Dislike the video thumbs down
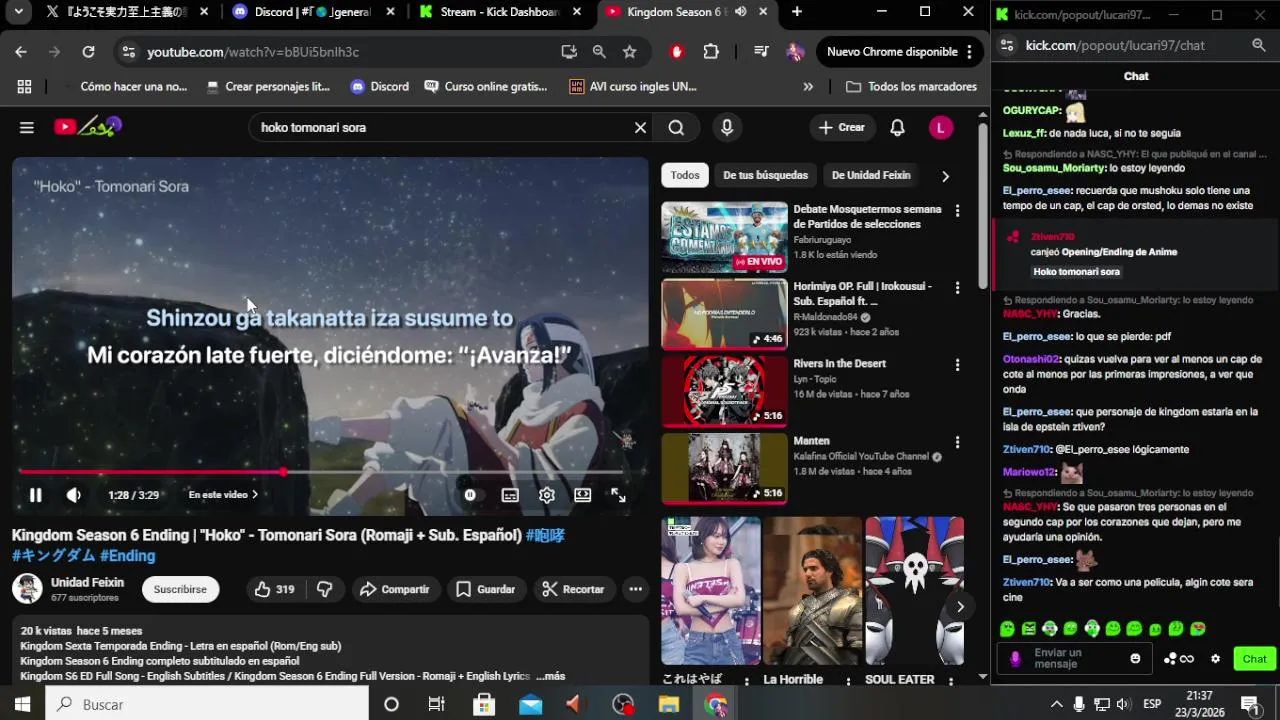This screenshot has width=1280, height=720. [324, 589]
